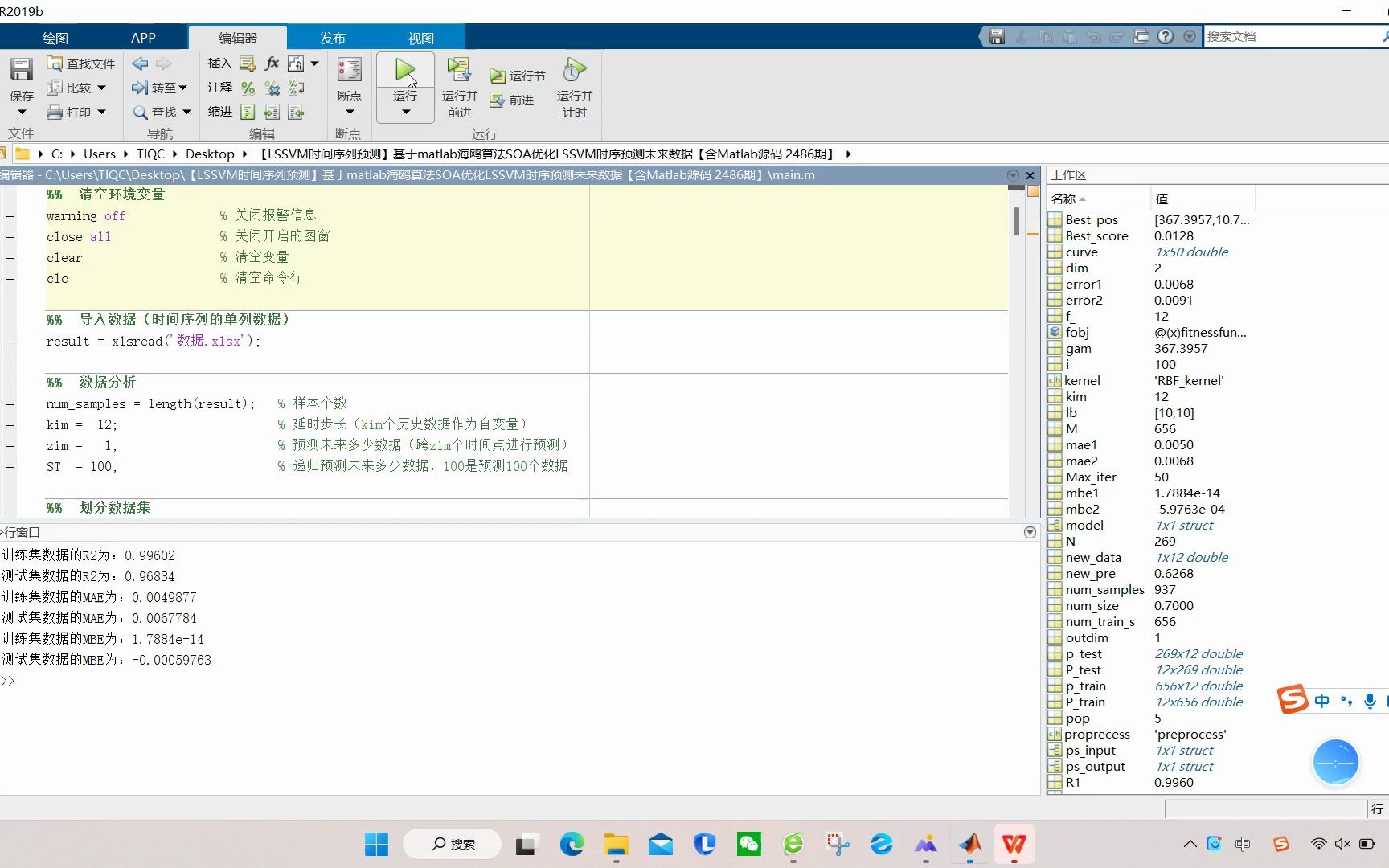
Task: Open the editor panel actions menu
Action: tap(1013, 174)
